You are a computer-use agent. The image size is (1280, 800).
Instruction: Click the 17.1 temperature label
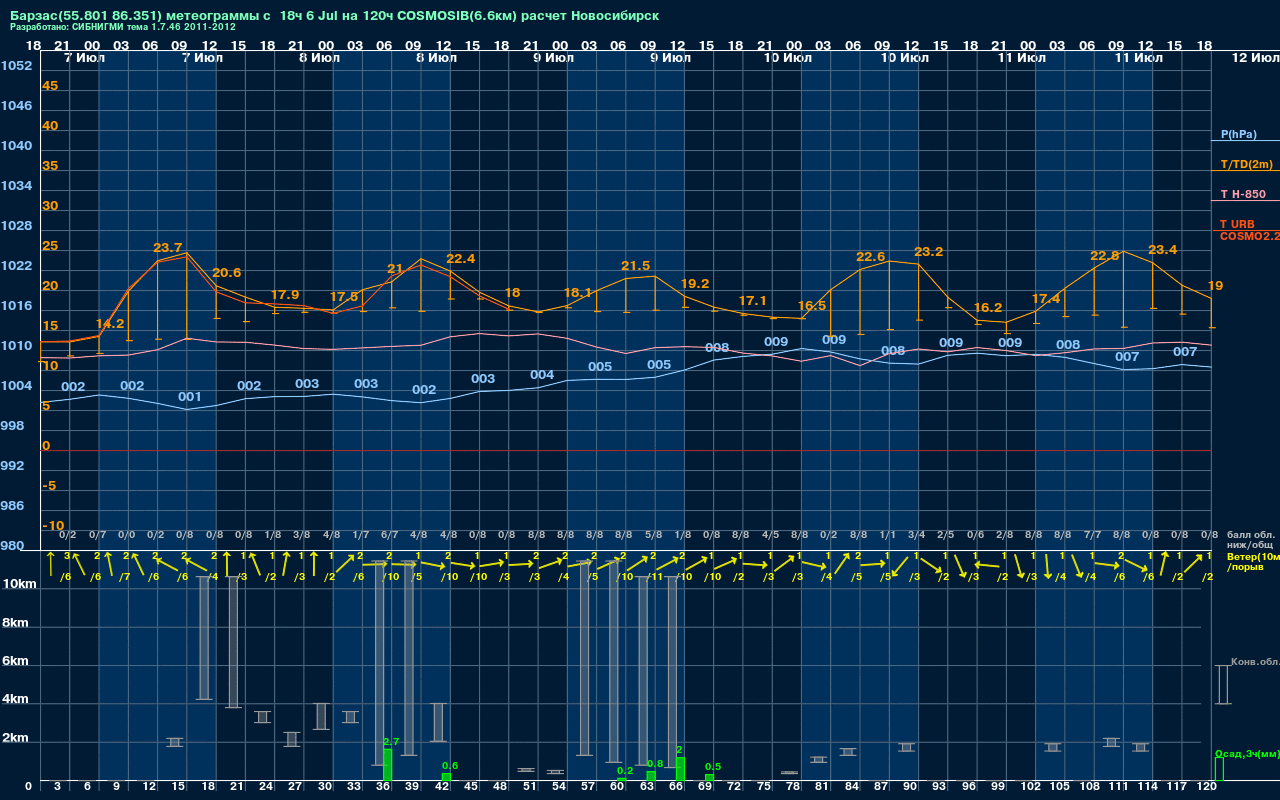click(x=753, y=301)
